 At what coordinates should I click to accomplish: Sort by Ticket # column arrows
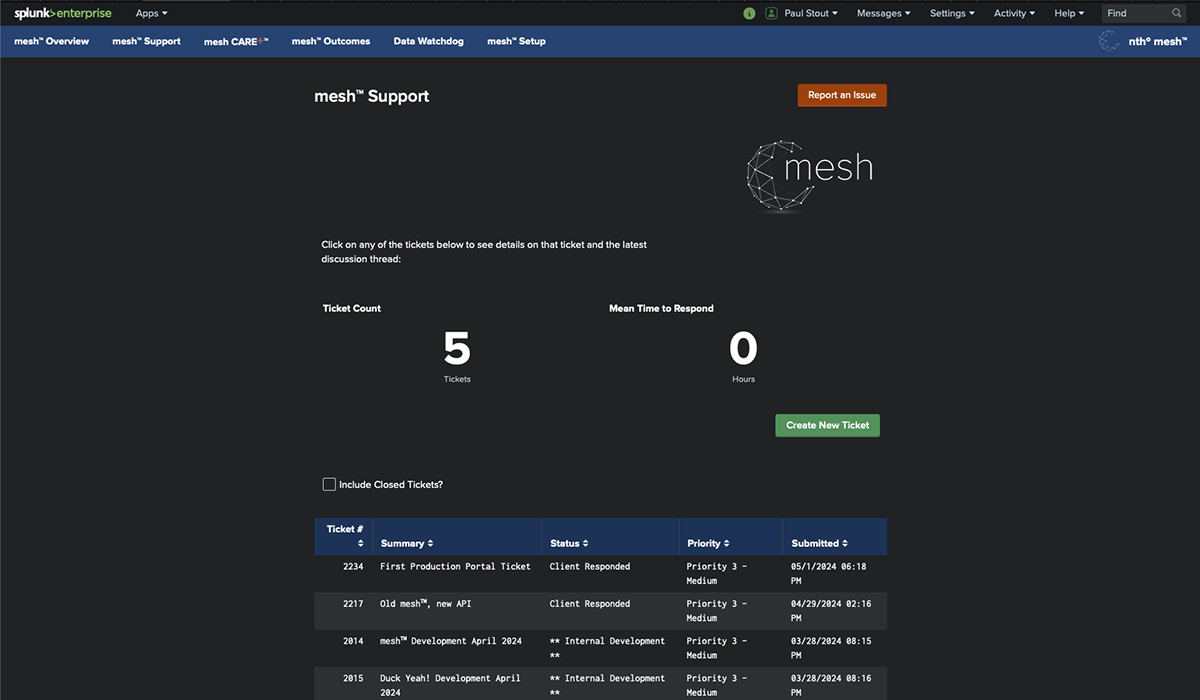[361, 543]
